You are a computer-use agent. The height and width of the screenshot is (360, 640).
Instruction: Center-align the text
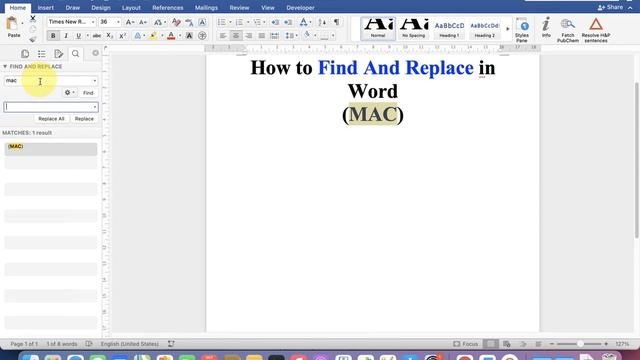pos(236,36)
